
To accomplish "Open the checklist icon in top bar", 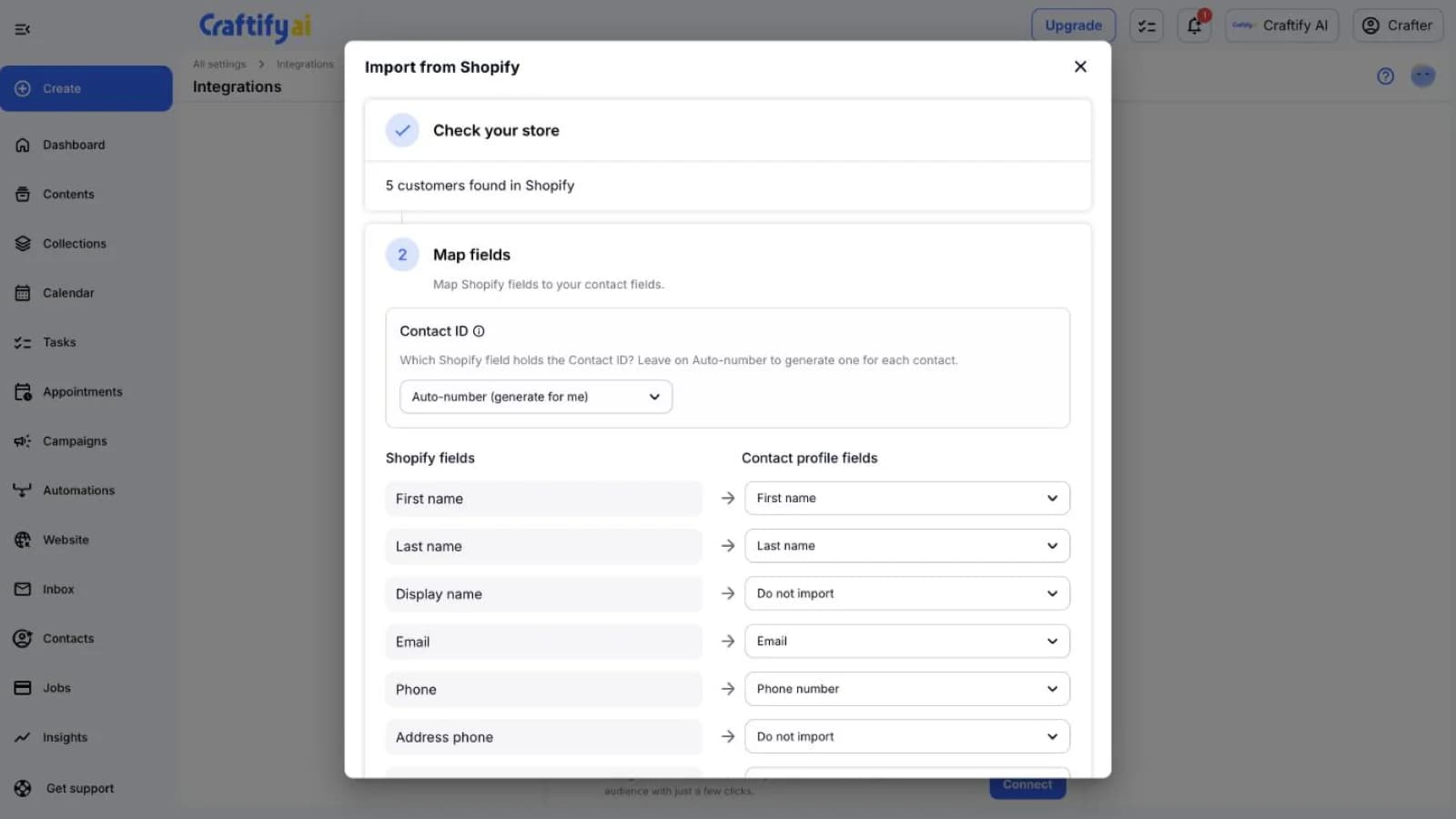I will [x=1147, y=25].
